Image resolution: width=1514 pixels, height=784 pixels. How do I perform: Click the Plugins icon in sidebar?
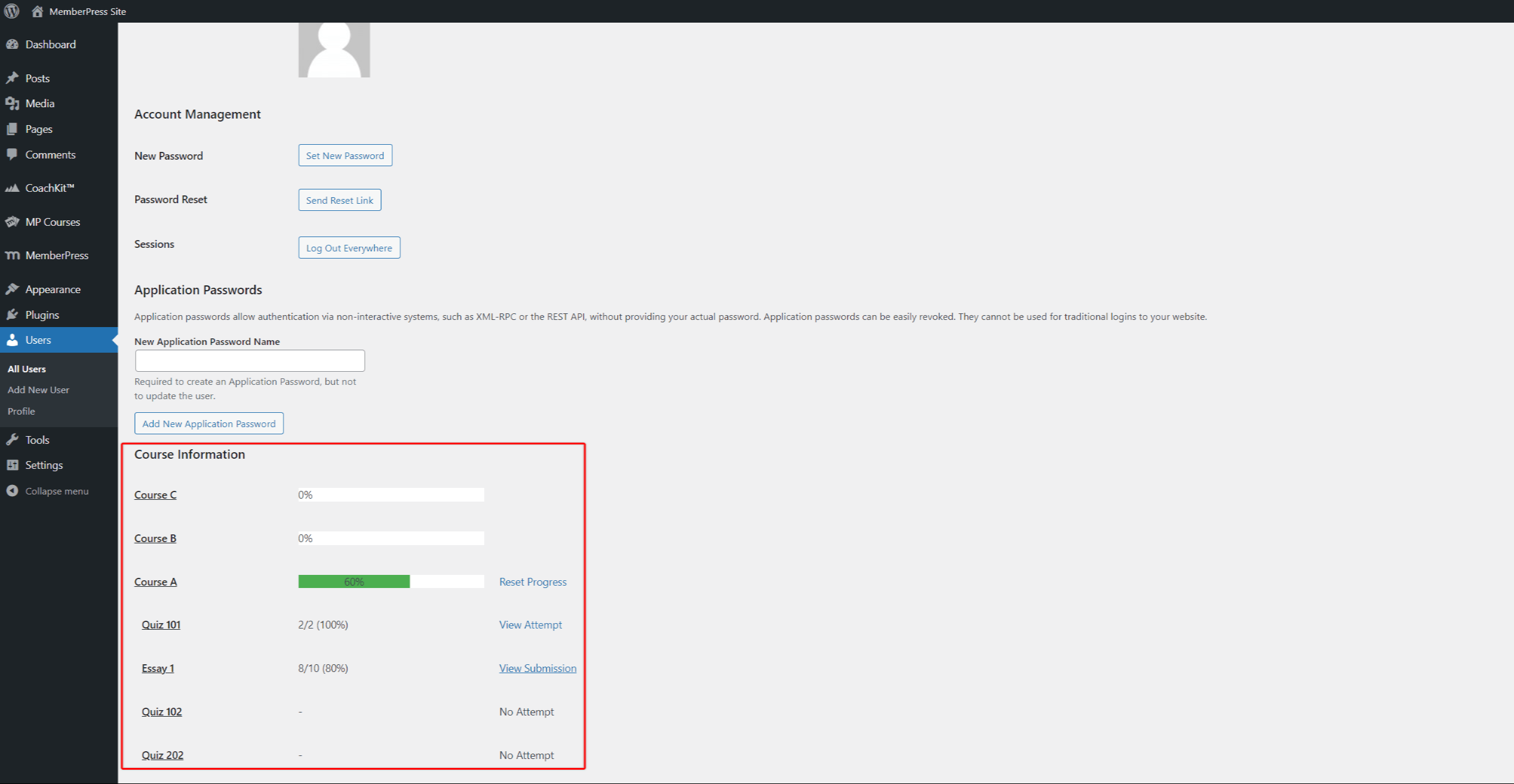(x=14, y=313)
